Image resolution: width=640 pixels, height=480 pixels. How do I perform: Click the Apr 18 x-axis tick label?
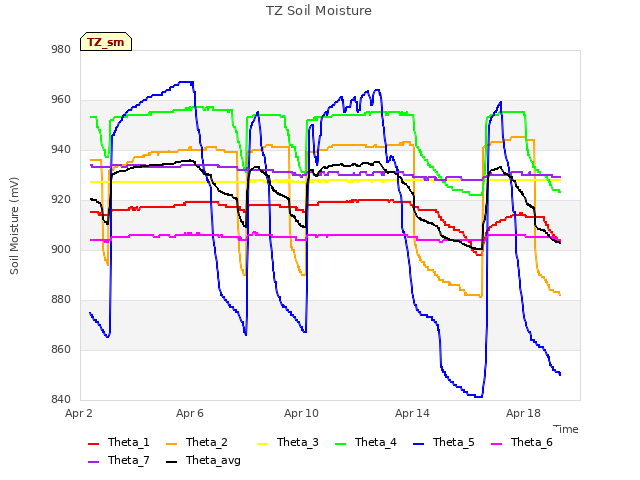tap(523, 413)
